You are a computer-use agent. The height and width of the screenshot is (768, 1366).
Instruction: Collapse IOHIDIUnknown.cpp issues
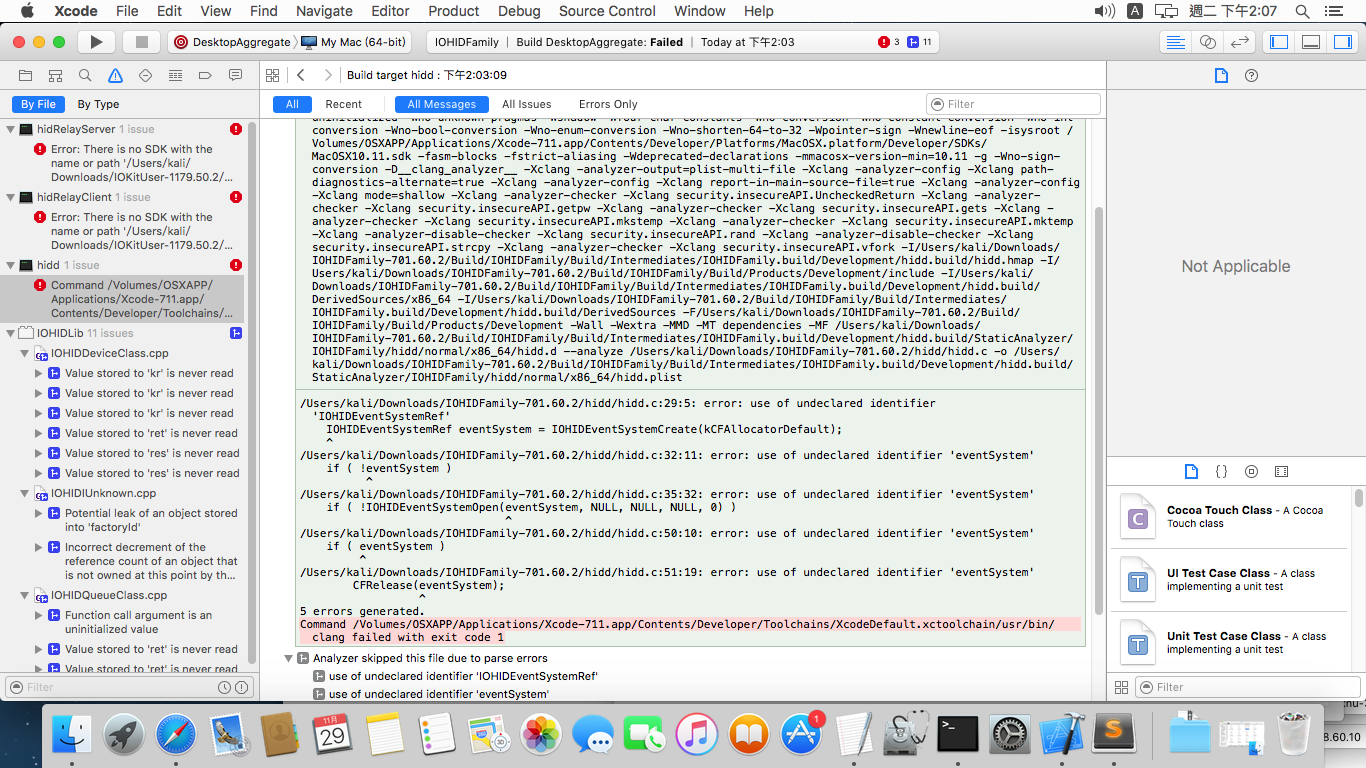click(25, 493)
